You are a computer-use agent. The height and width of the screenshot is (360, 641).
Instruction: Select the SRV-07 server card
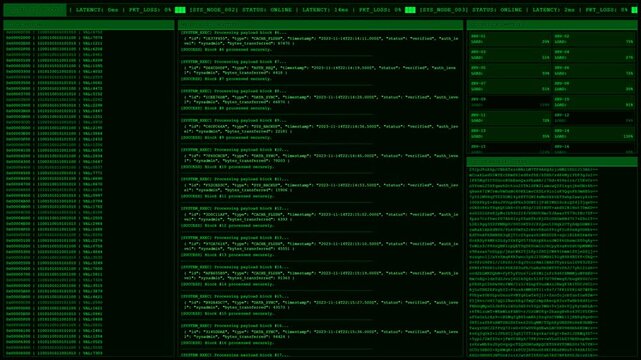pyautogui.click(x=510, y=86)
